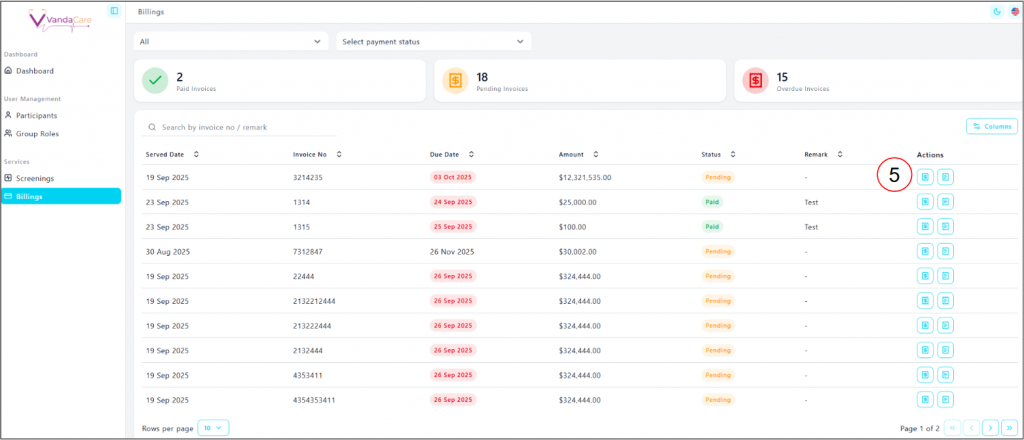Toggle dark mode with the moon icon
This screenshot has height=440, width=1024.
(x=996, y=12)
